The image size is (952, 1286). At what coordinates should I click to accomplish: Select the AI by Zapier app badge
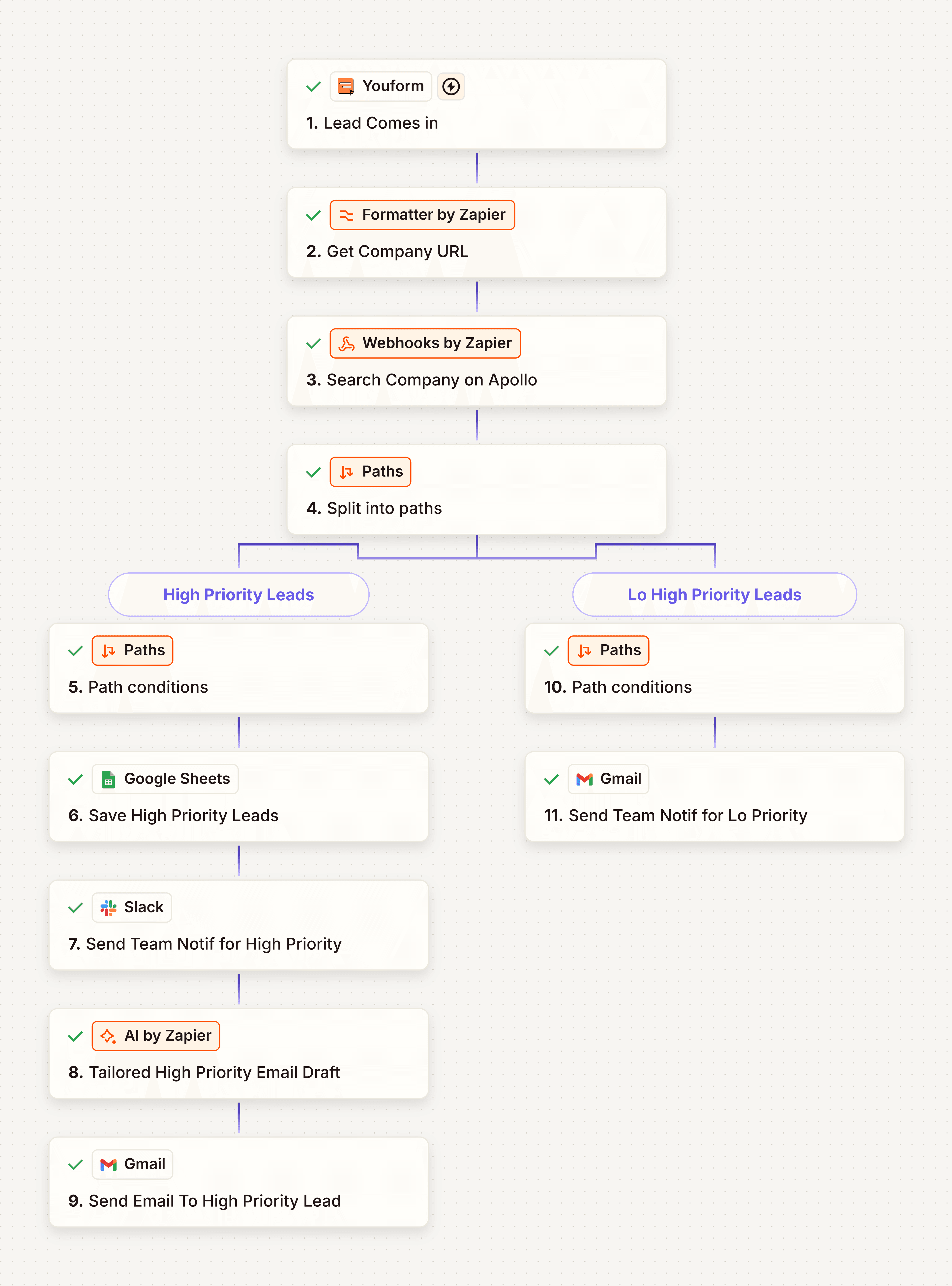156,1036
